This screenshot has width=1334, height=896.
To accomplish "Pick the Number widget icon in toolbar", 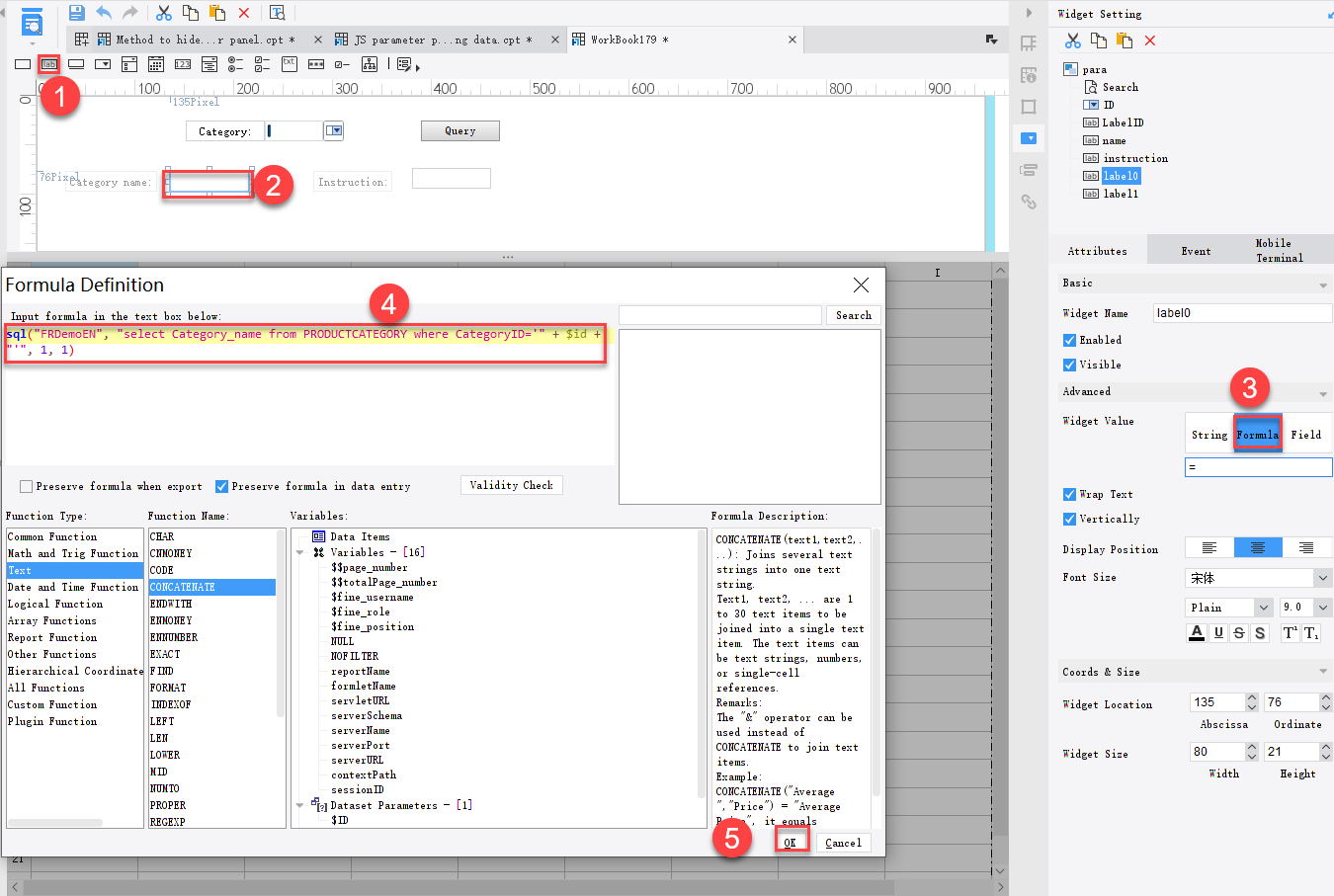I will [x=183, y=64].
